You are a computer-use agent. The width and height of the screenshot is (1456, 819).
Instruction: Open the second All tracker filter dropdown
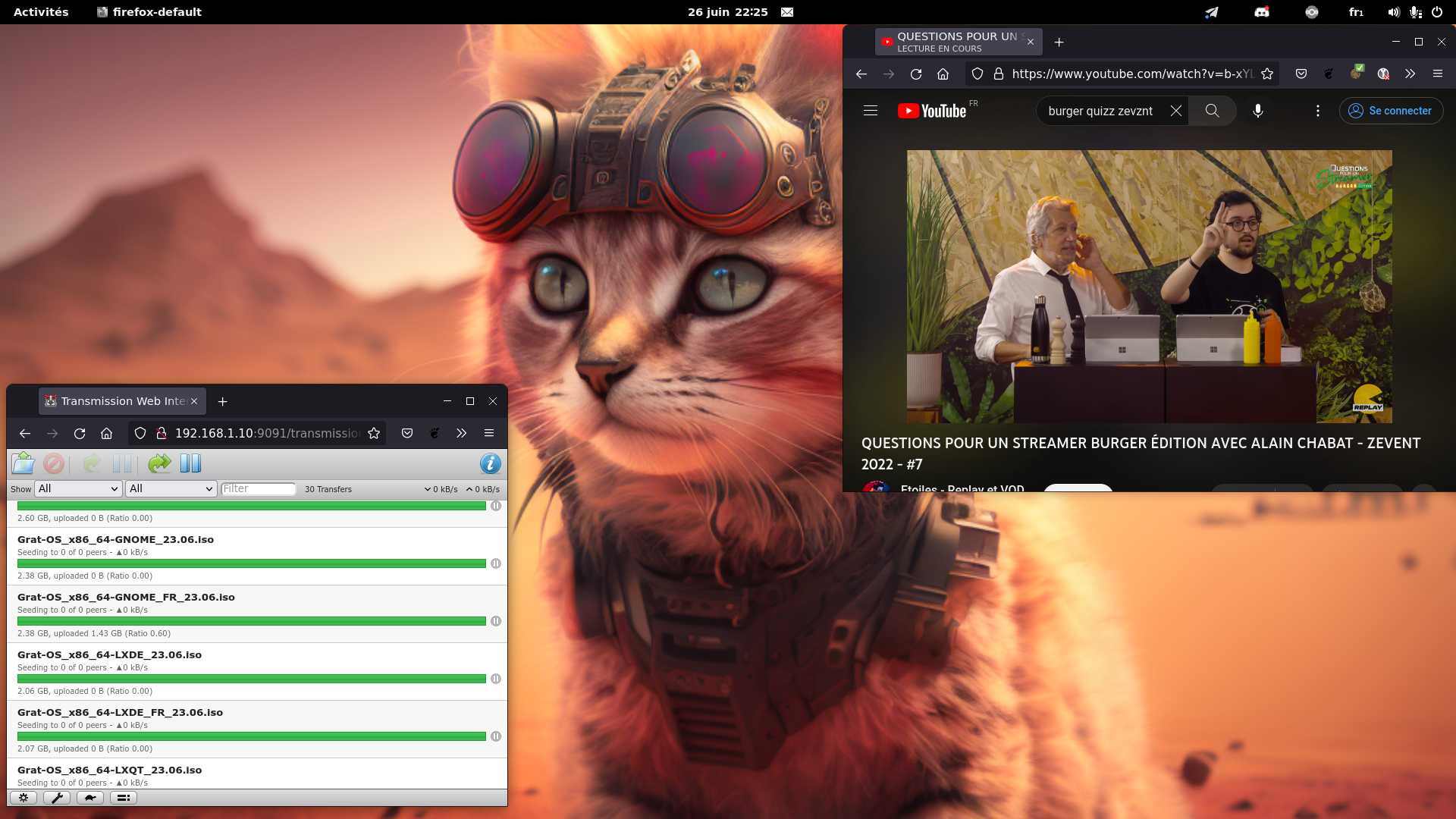171,488
